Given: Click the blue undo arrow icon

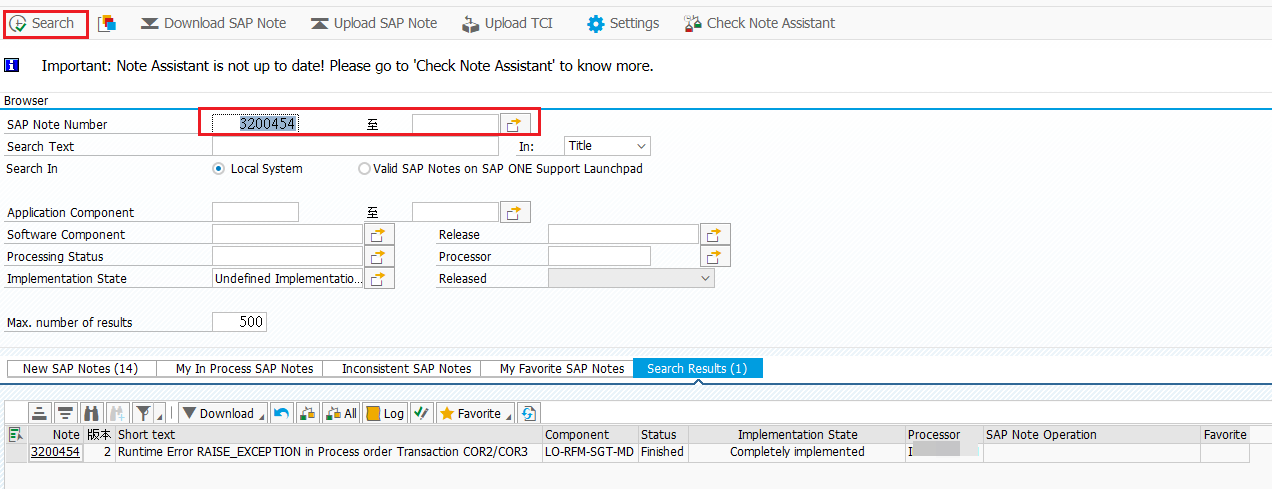Looking at the screenshot, I should coord(282,413).
